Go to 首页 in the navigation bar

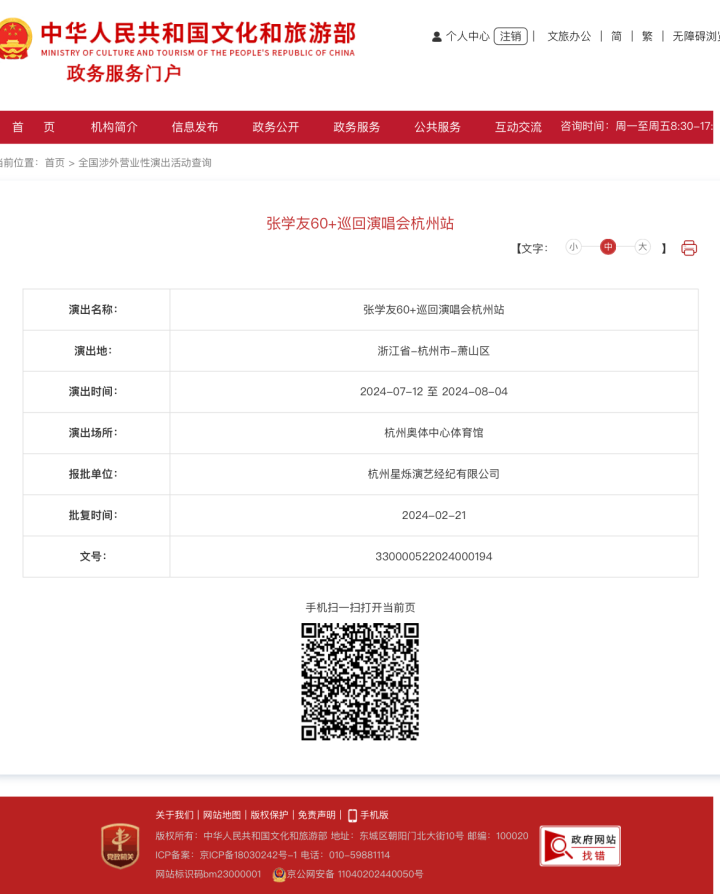coord(34,127)
